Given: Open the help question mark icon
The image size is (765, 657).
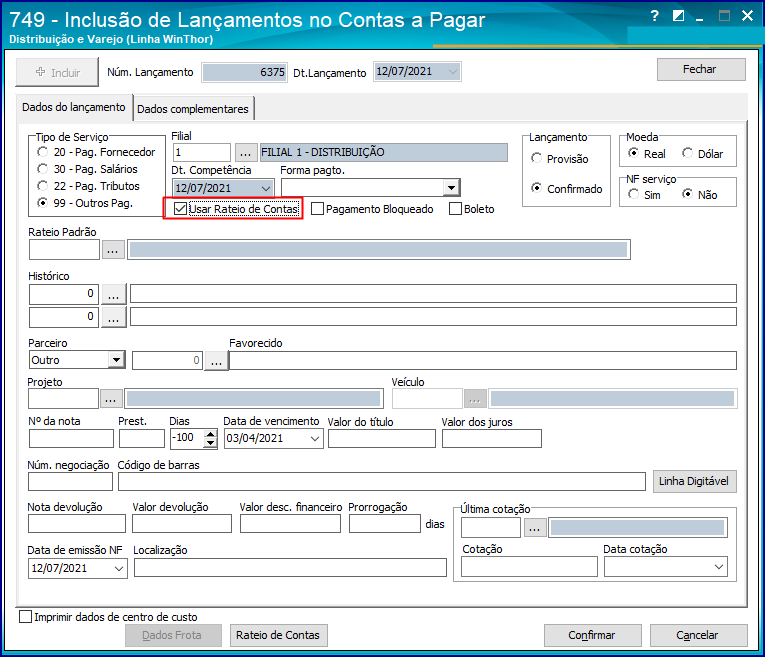Looking at the screenshot, I should (655, 16).
